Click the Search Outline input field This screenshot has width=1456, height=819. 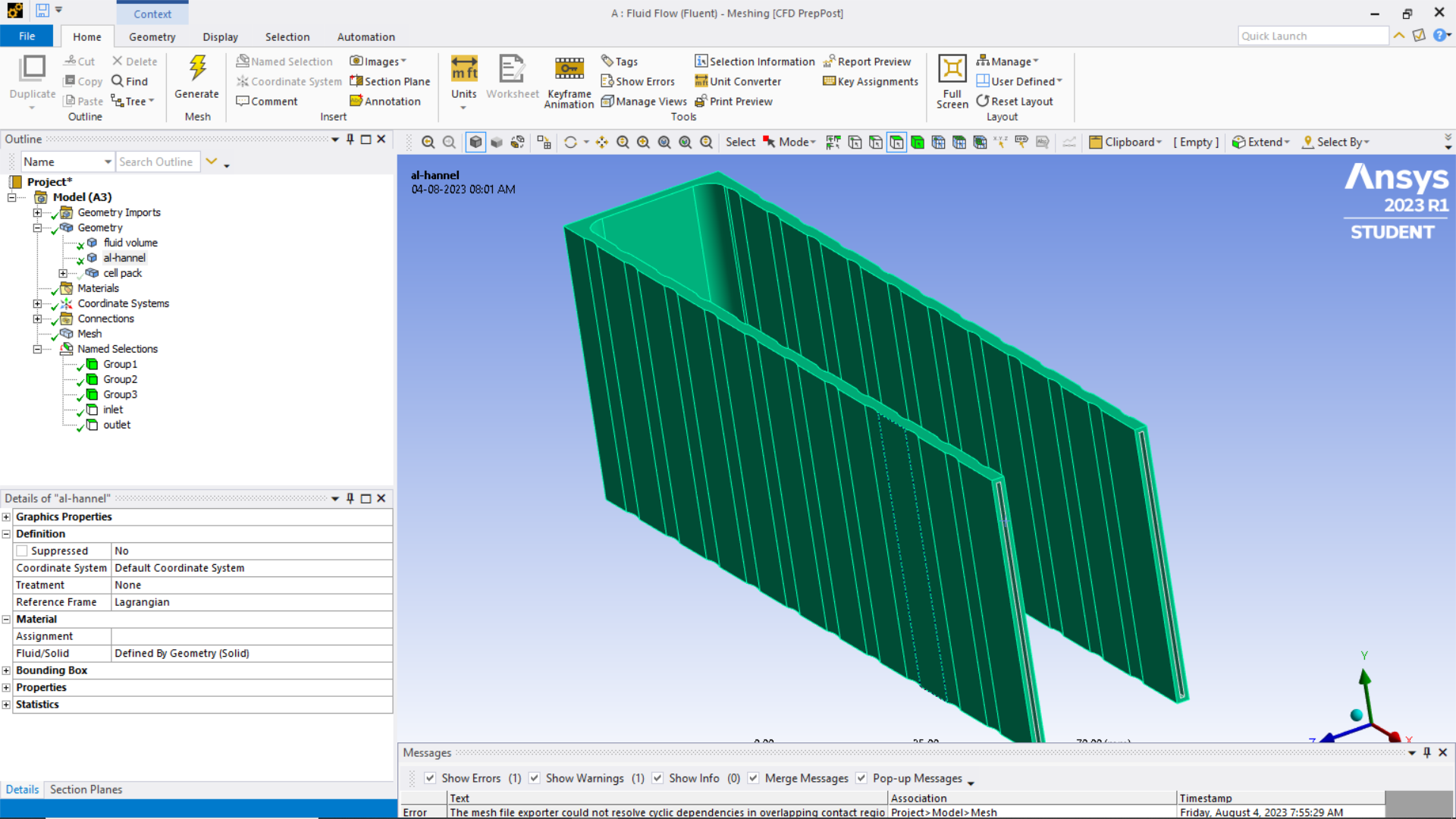coord(156,162)
